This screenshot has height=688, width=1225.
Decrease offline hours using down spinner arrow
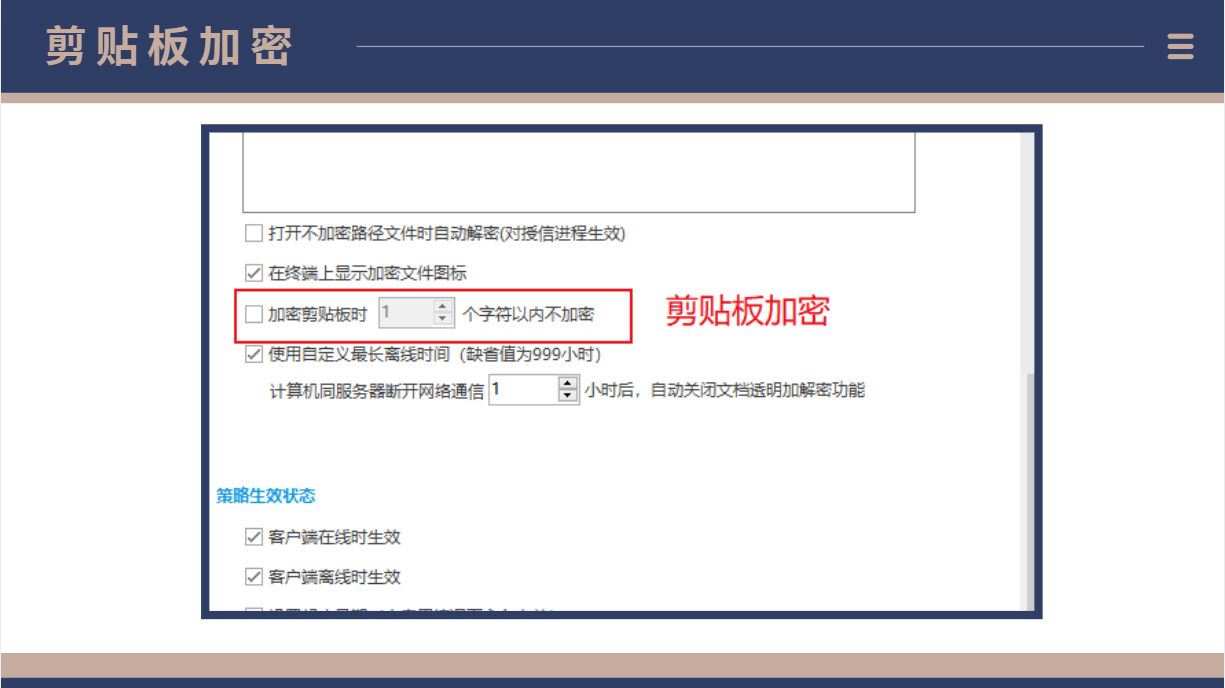568,396
